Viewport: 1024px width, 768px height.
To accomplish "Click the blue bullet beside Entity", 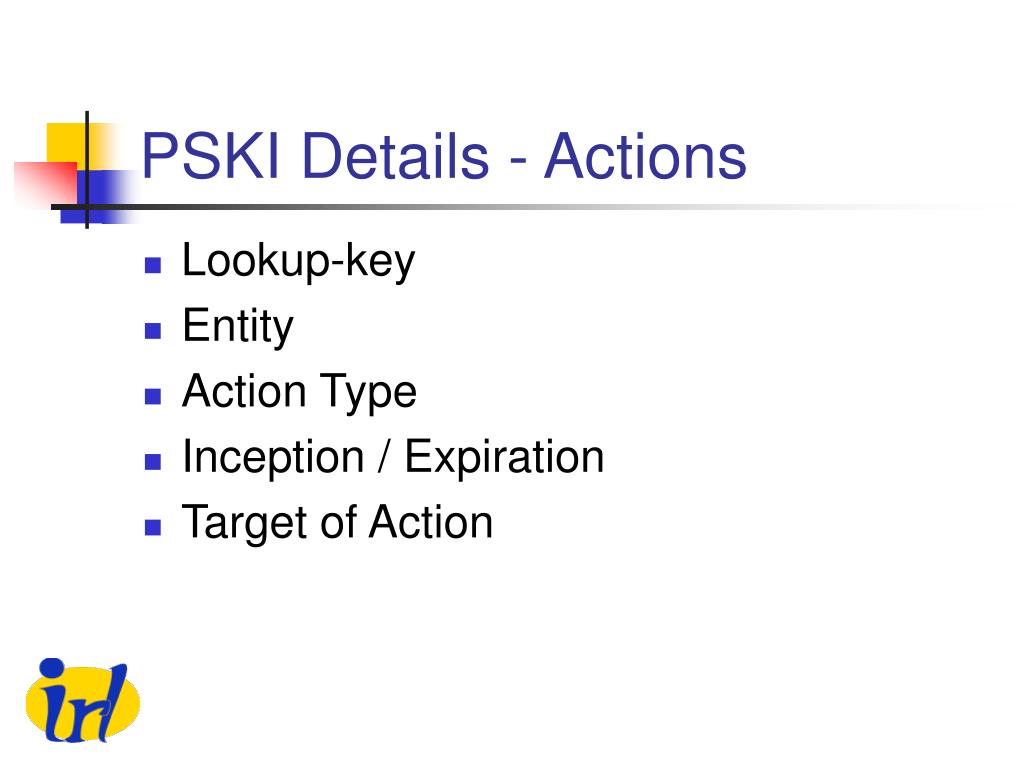I will tap(153, 330).
